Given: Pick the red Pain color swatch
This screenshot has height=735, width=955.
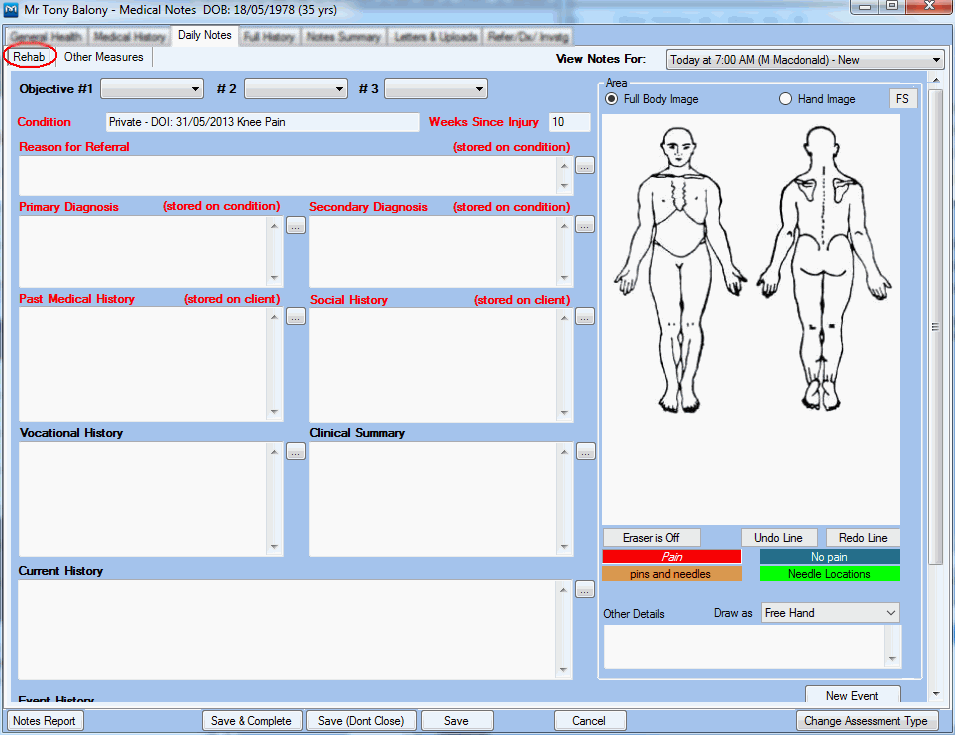Looking at the screenshot, I should click(671, 556).
